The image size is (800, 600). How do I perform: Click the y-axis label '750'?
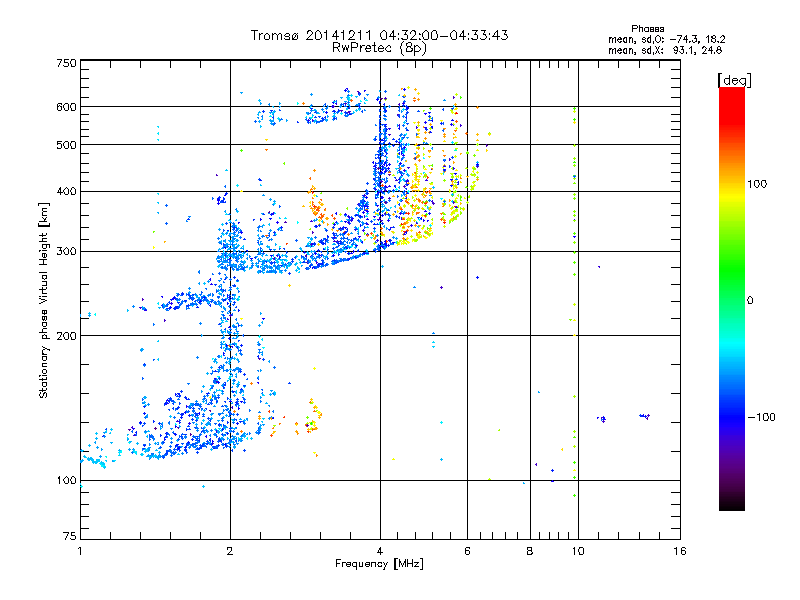(x=66, y=63)
